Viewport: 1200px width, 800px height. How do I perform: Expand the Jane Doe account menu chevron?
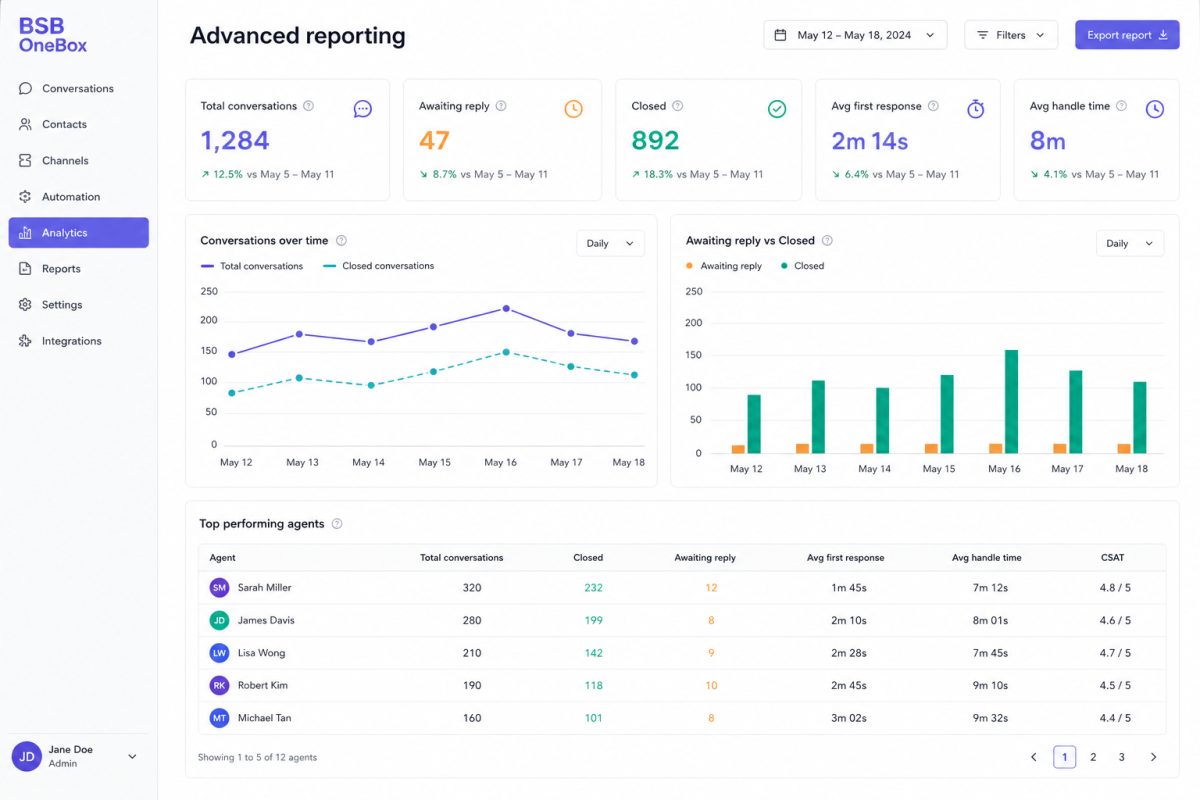[132, 757]
